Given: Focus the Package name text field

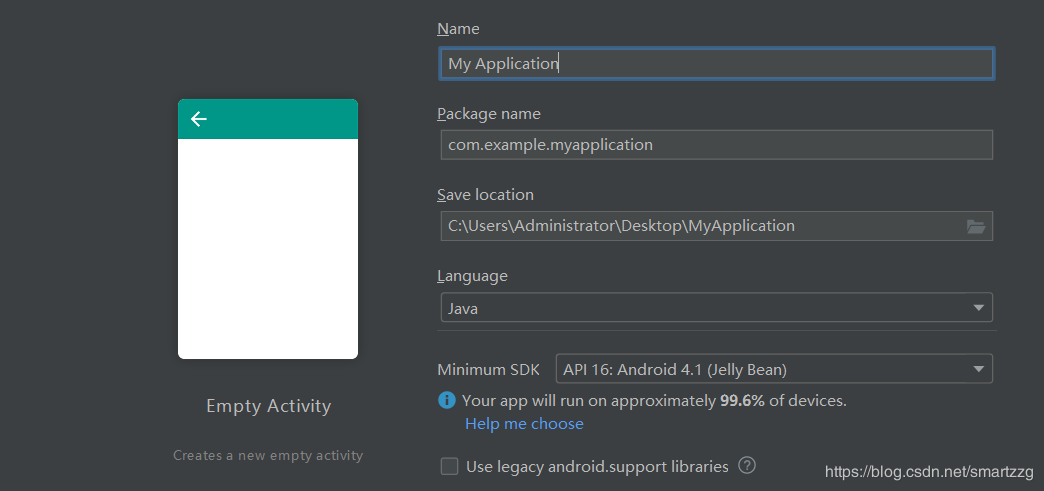Looking at the screenshot, I should tap(716, 145).
